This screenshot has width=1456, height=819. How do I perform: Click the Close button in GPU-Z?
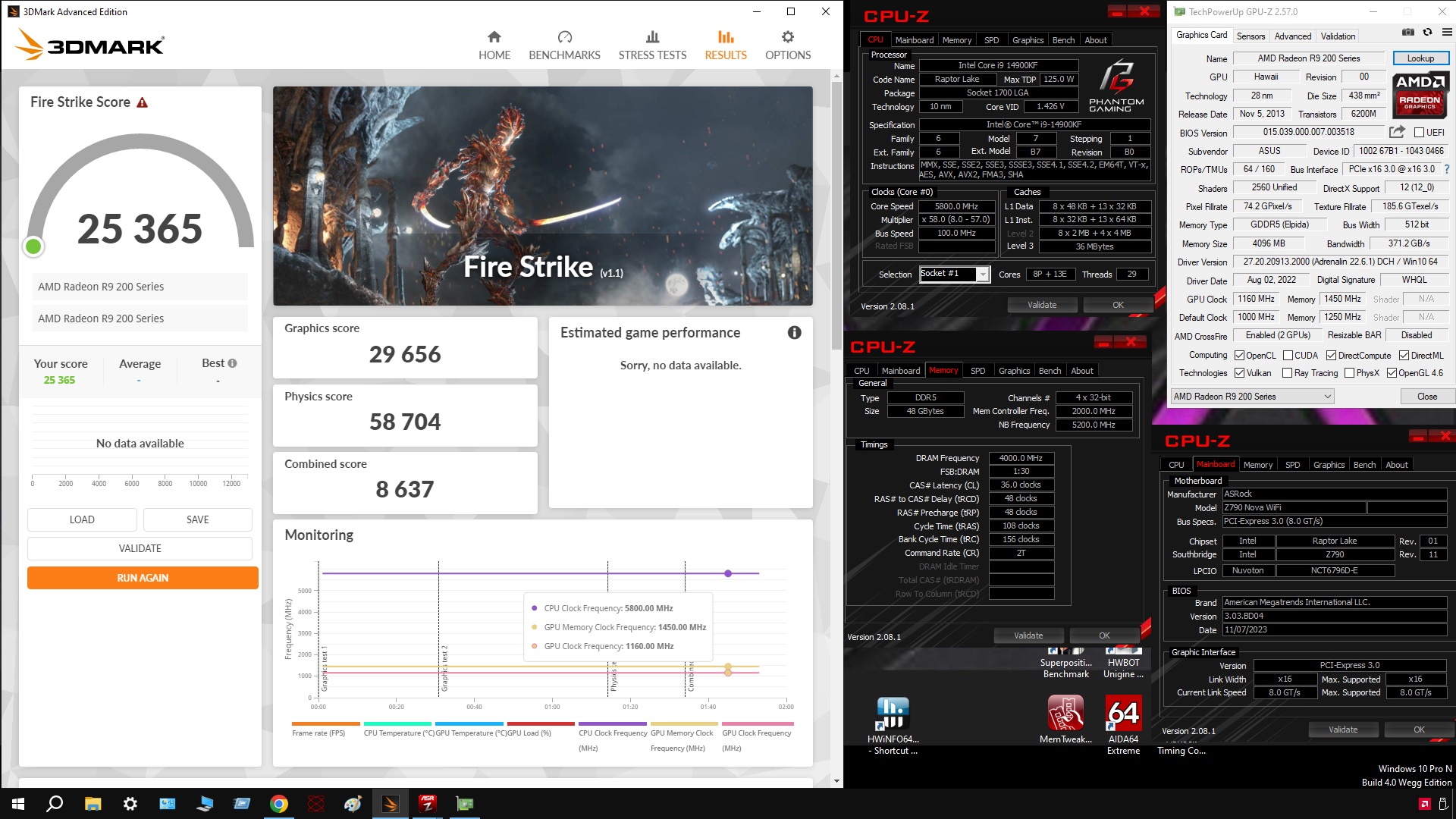(x=1426, y=397)
